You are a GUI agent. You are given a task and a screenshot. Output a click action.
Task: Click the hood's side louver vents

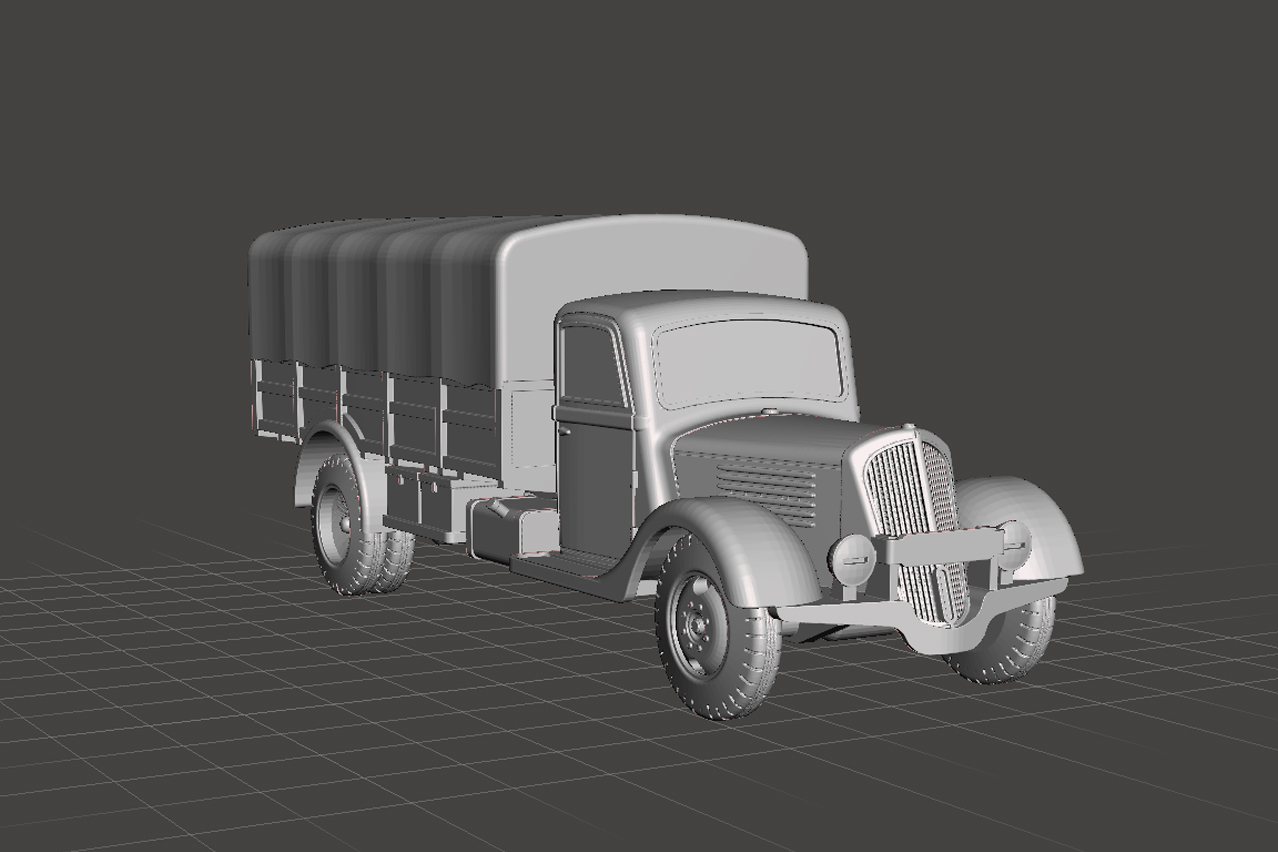point(766,490)
